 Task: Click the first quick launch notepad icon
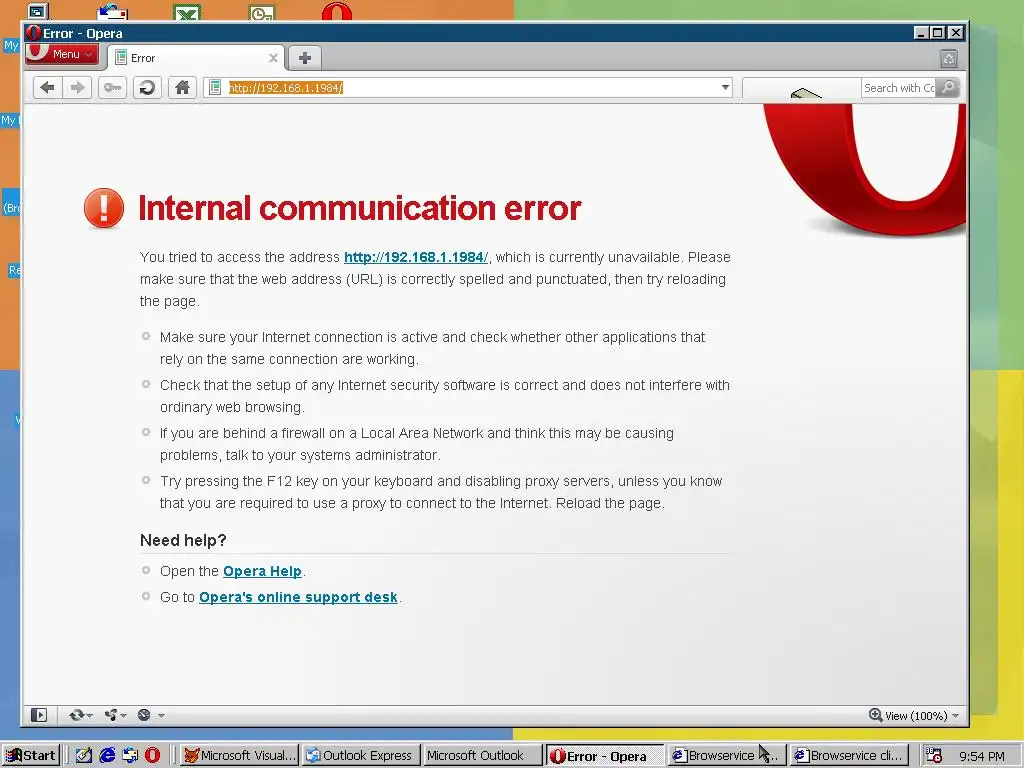[x=84, y=756]
